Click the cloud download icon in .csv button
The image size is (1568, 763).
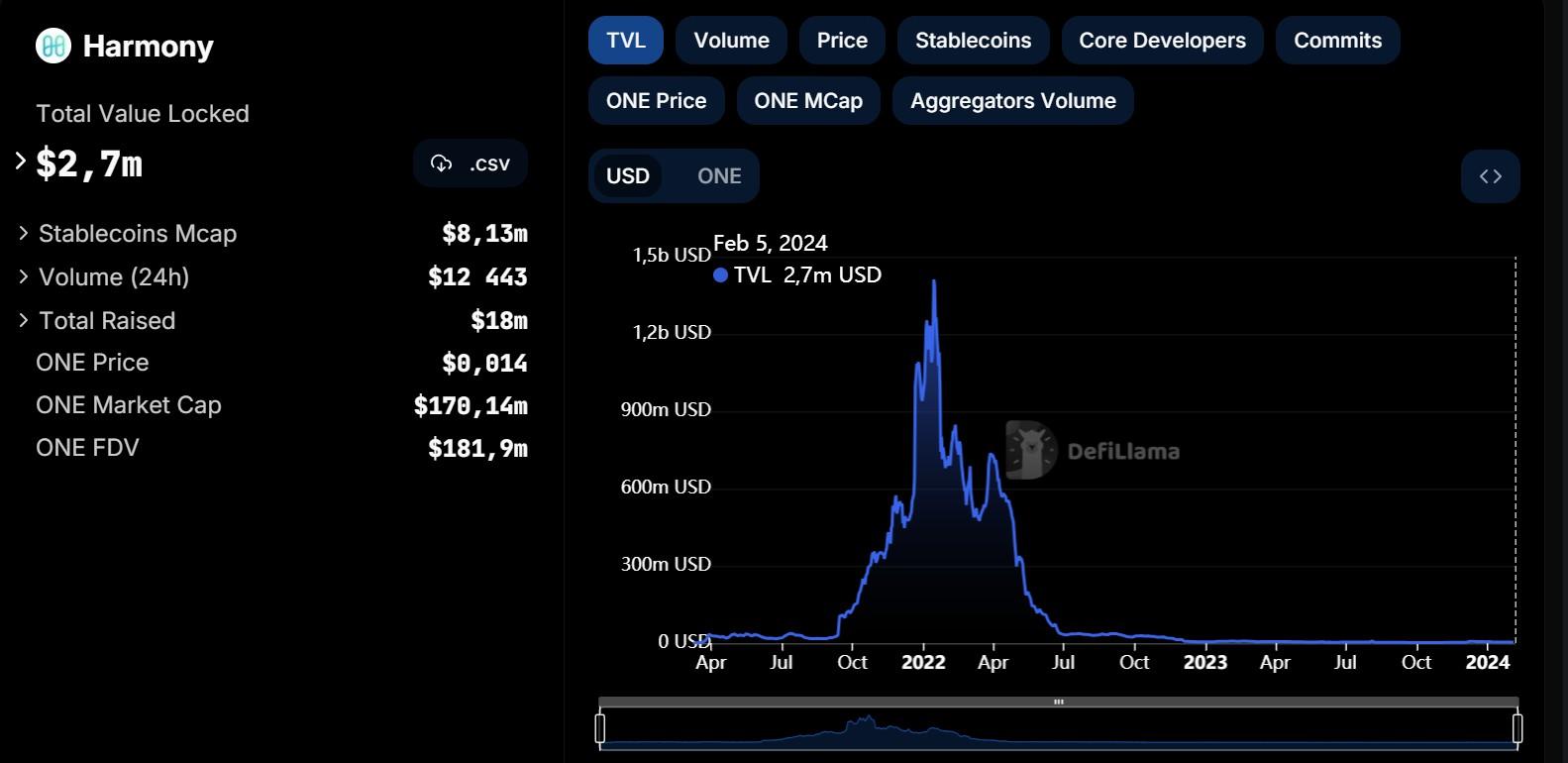[442, 163]
